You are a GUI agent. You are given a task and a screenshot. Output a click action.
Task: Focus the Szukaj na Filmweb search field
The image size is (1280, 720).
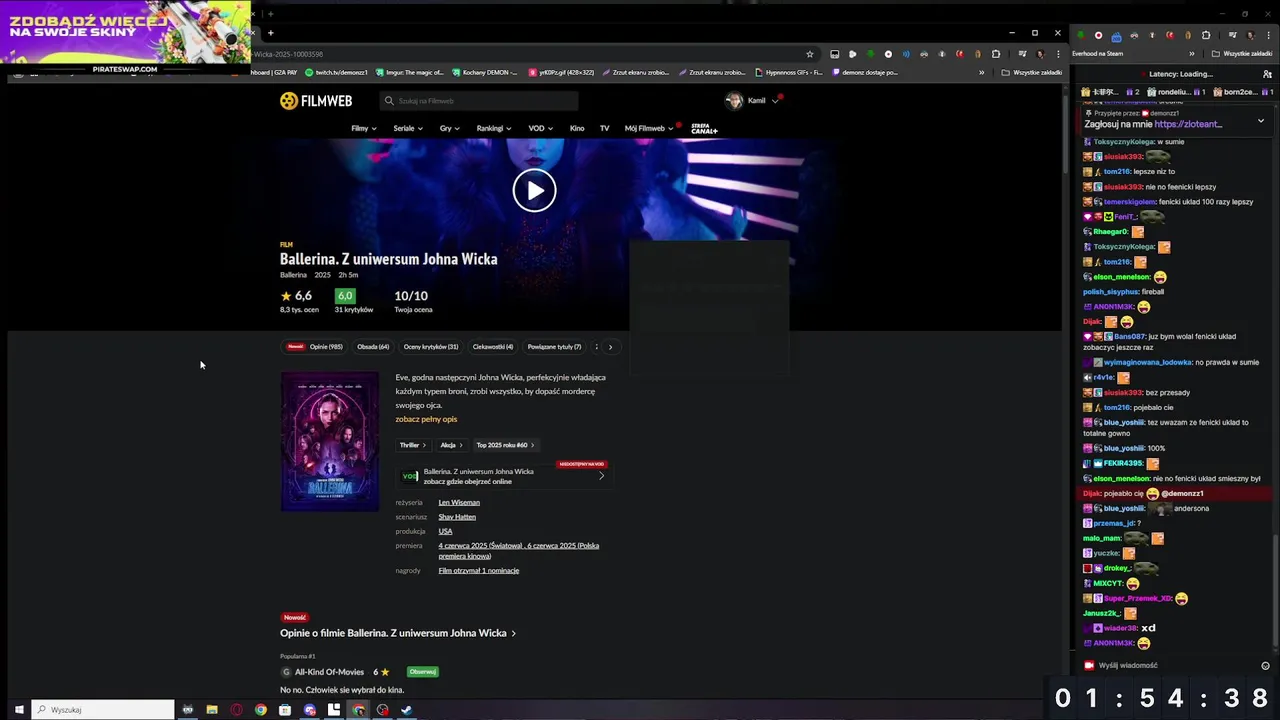coord(479,101)
